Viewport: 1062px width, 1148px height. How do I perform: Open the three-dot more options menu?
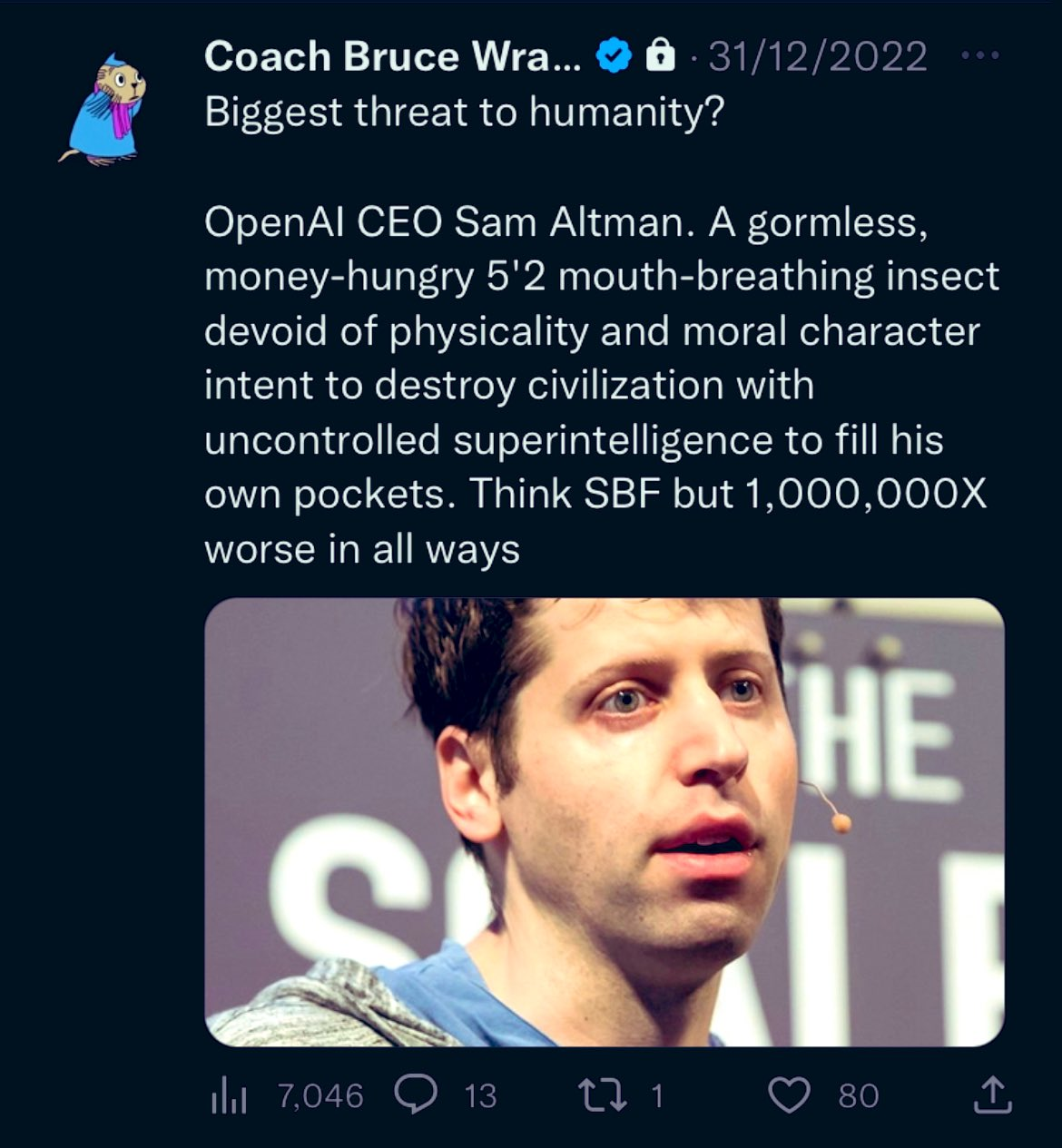click(980, 56)
